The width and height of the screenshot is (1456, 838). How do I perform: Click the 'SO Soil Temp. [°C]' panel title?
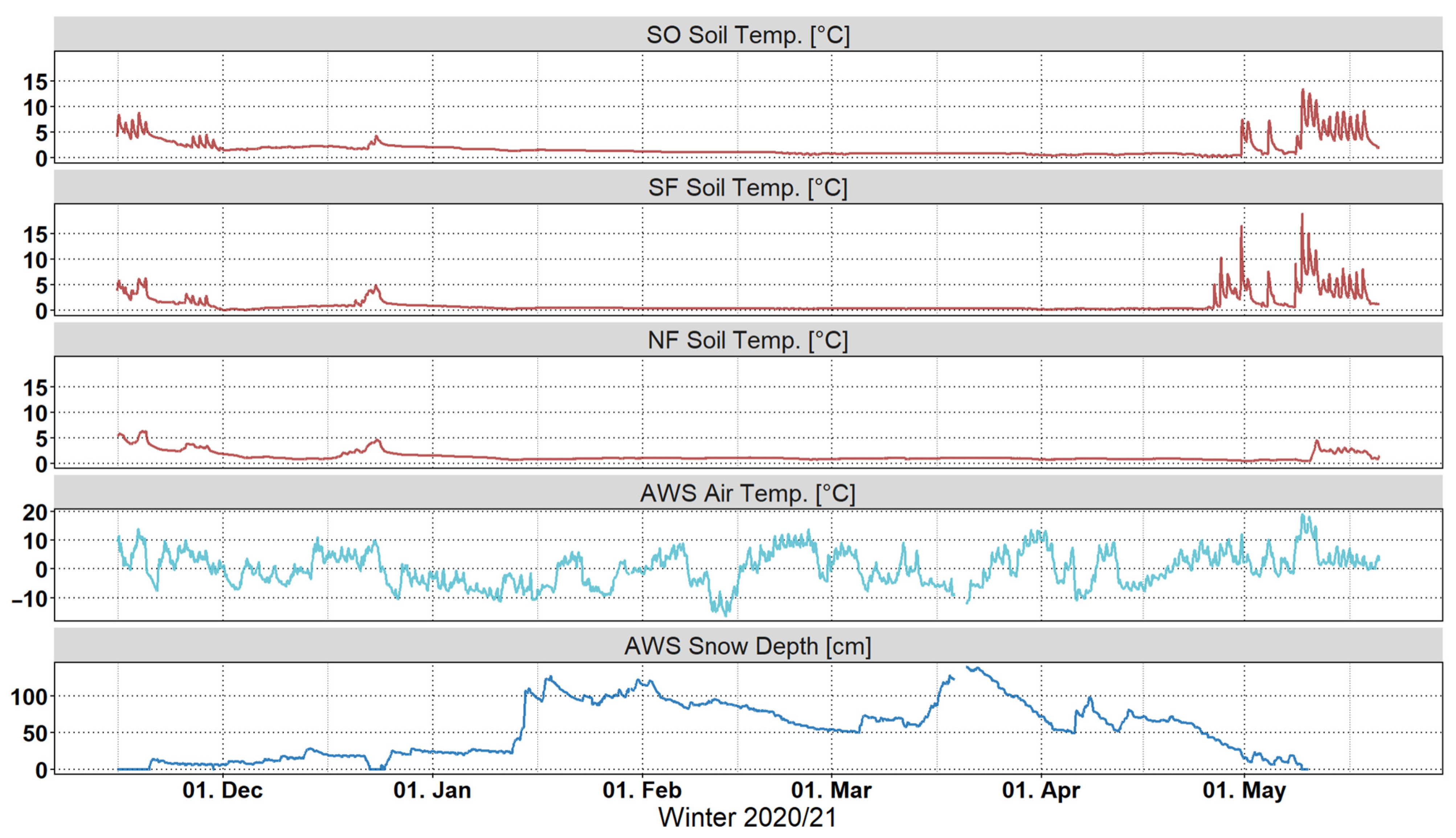click(x=748, y=35)
